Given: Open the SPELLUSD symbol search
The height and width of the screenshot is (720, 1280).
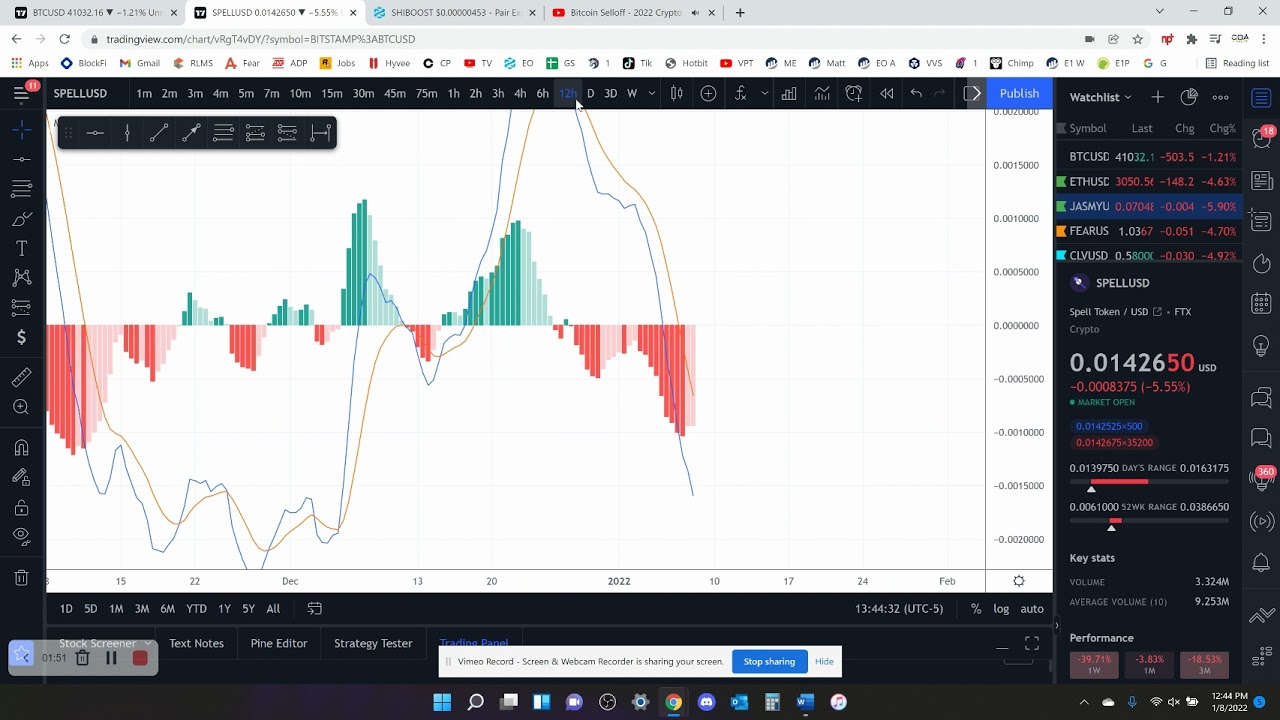Looking at the screenshot, I should point(80,93).
